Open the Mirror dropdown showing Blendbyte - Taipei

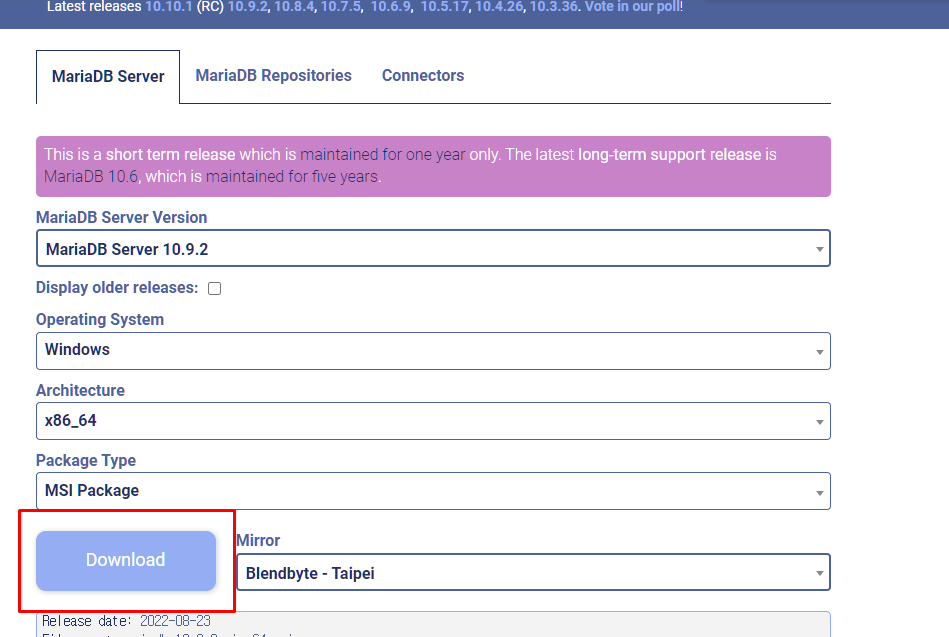[x=533, y=573]
